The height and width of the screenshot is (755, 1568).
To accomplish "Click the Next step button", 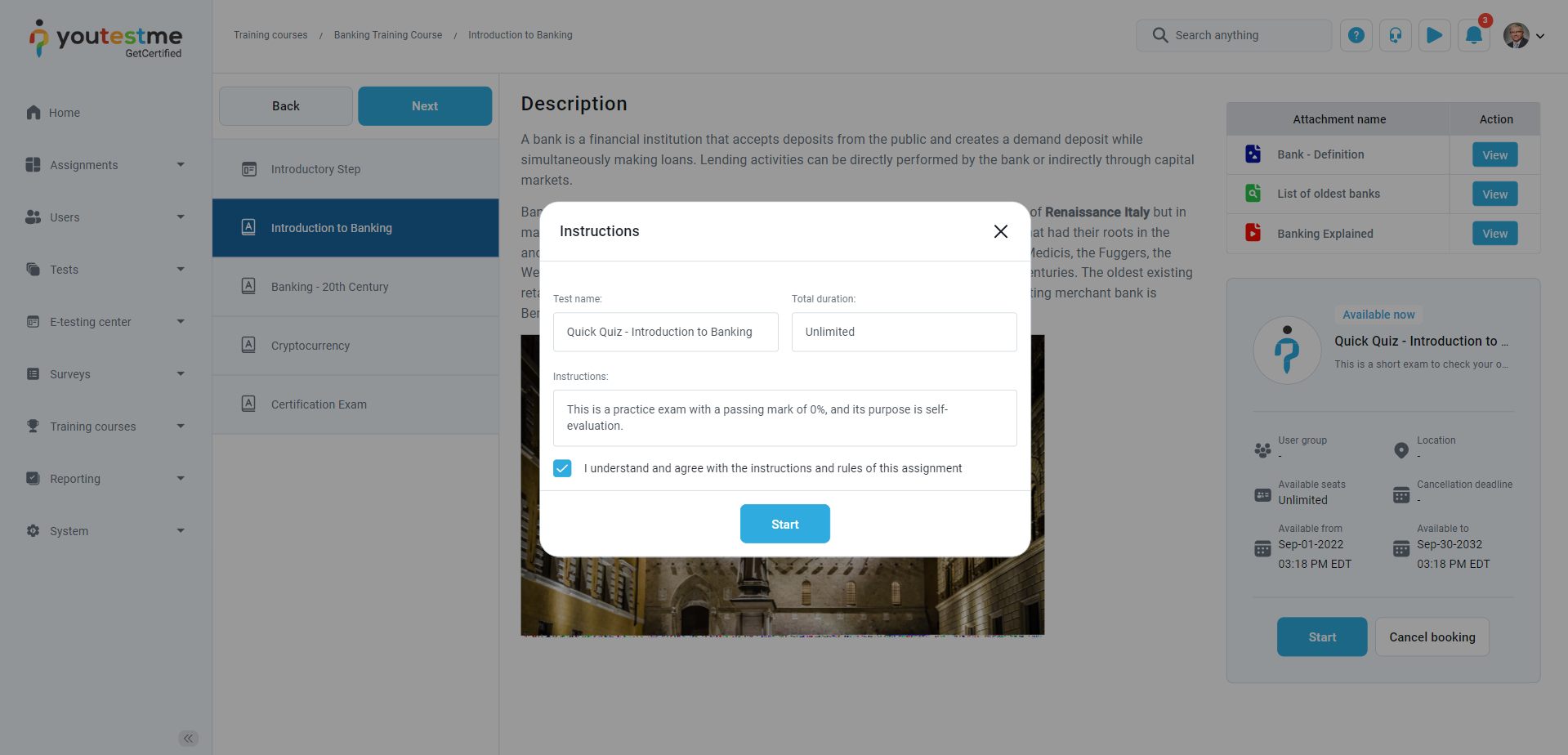I will click(425, 106).
